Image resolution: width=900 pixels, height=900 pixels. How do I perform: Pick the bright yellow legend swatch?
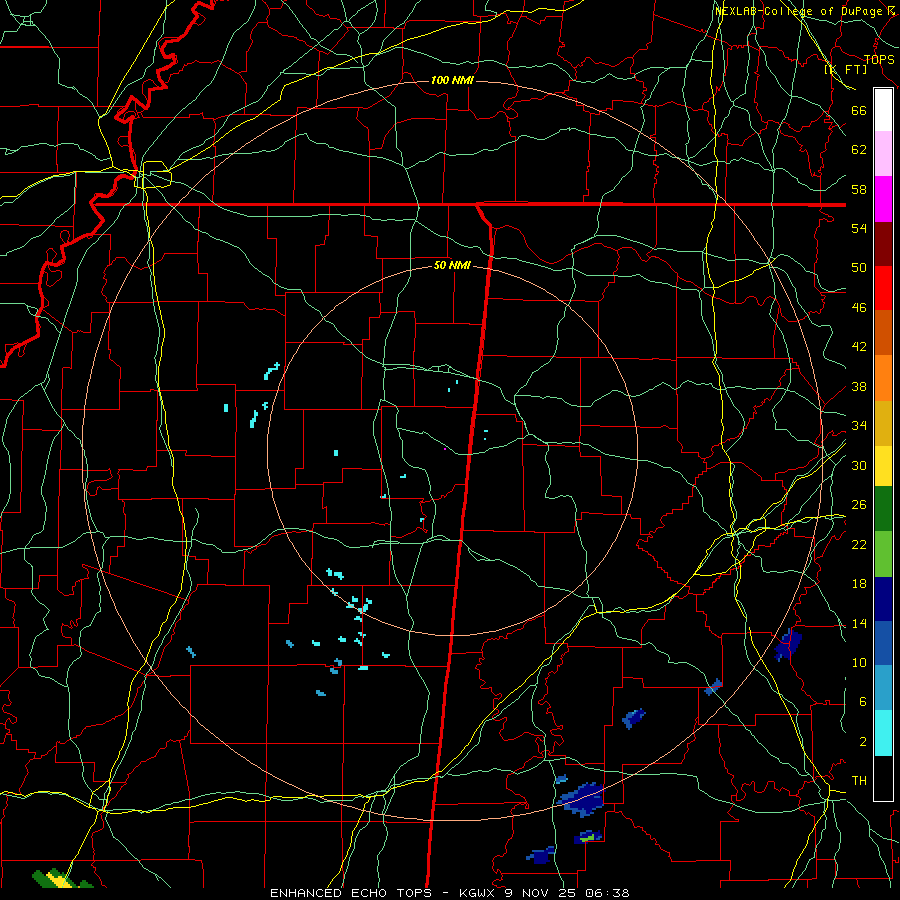pyautogui.click(x=883, y=465)
